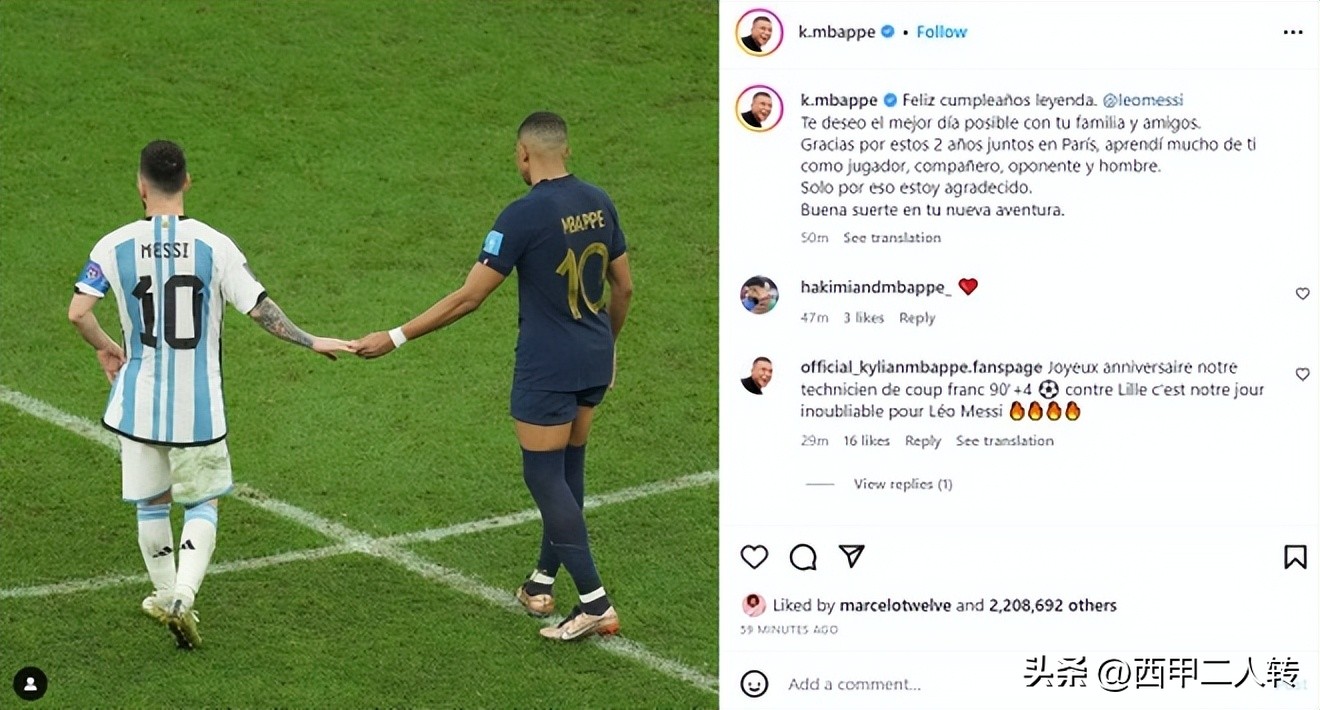Reply to hakimiandmbappe_ comment
The width and height of the screenshot is (1320, 710).
click(917, 318)
